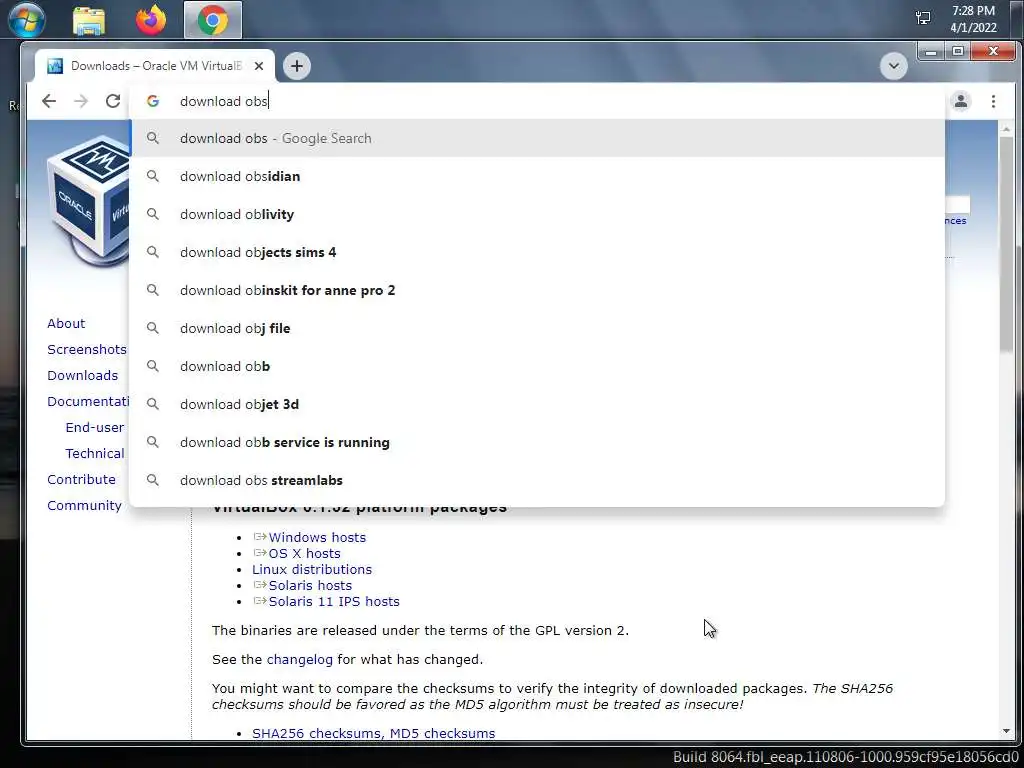Select 'download obs - Google Search' suggestion
The image size is (1024, 768).
537,138
